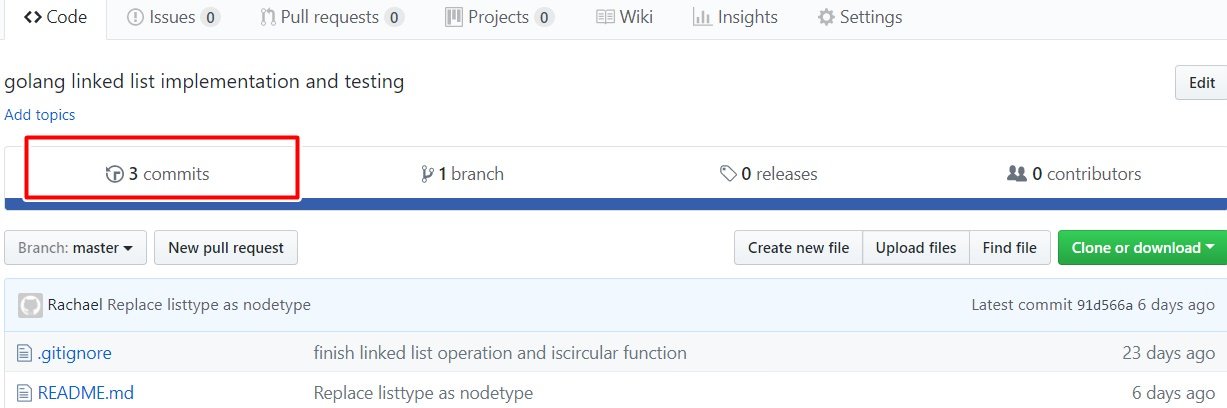
Task: Click the Create new file button
Action: coord(798,248)
